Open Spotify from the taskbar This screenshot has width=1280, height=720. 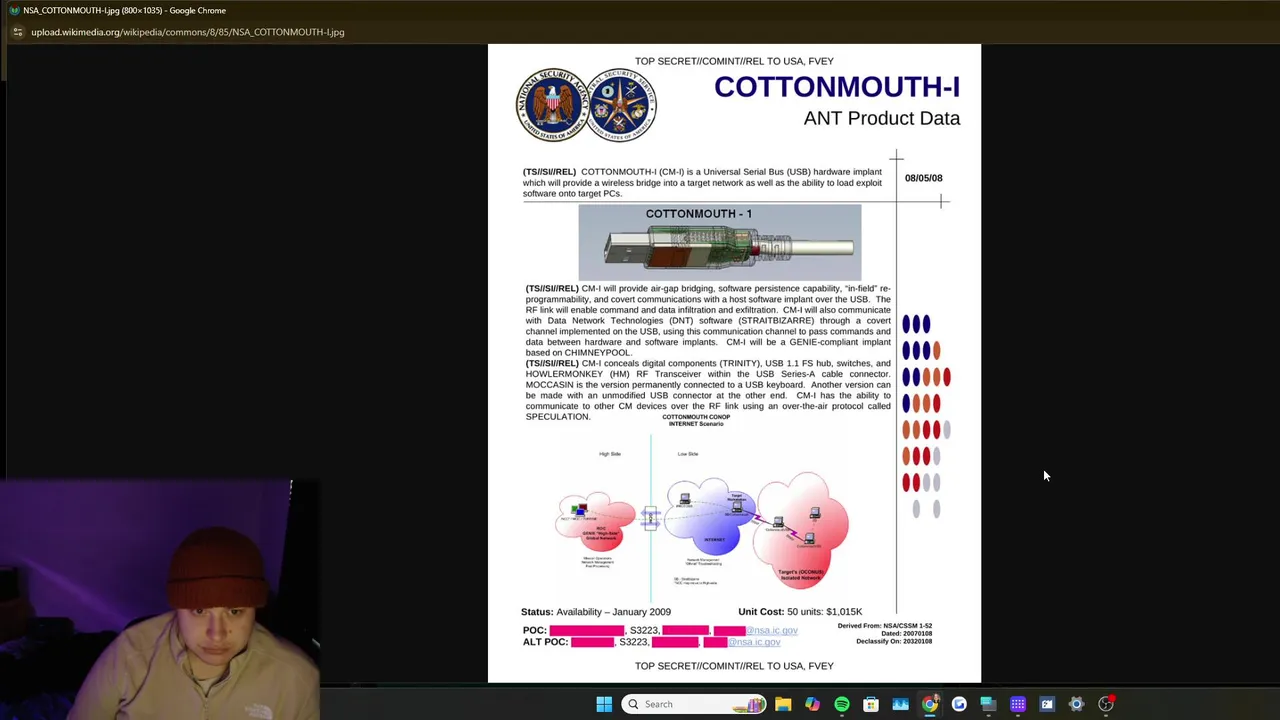click(x=842, y=704)
